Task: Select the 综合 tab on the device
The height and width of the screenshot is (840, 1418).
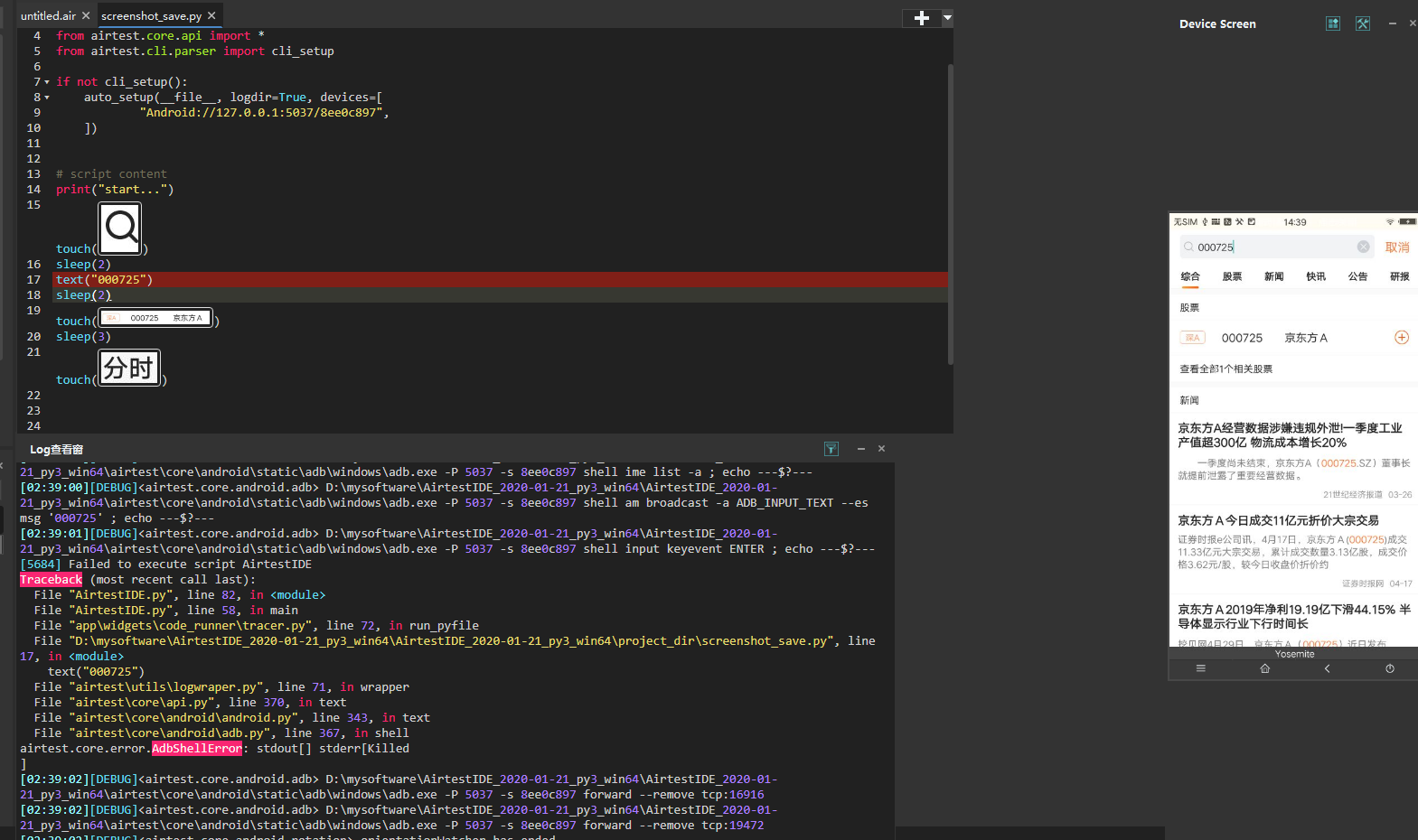Action: coord(1190,276)
